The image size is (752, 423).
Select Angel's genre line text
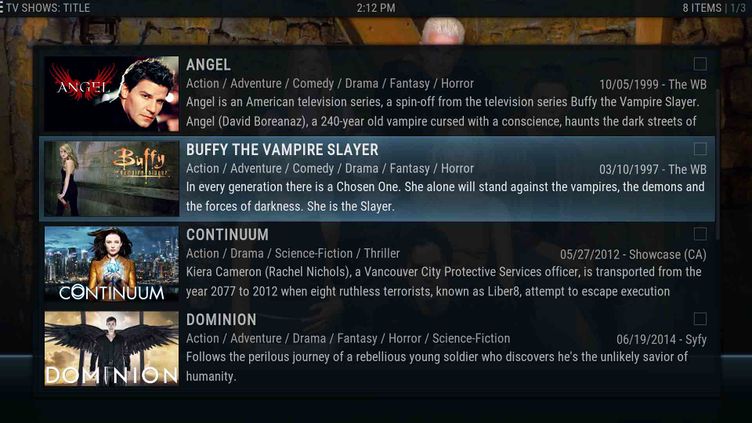tap(330, 83)
